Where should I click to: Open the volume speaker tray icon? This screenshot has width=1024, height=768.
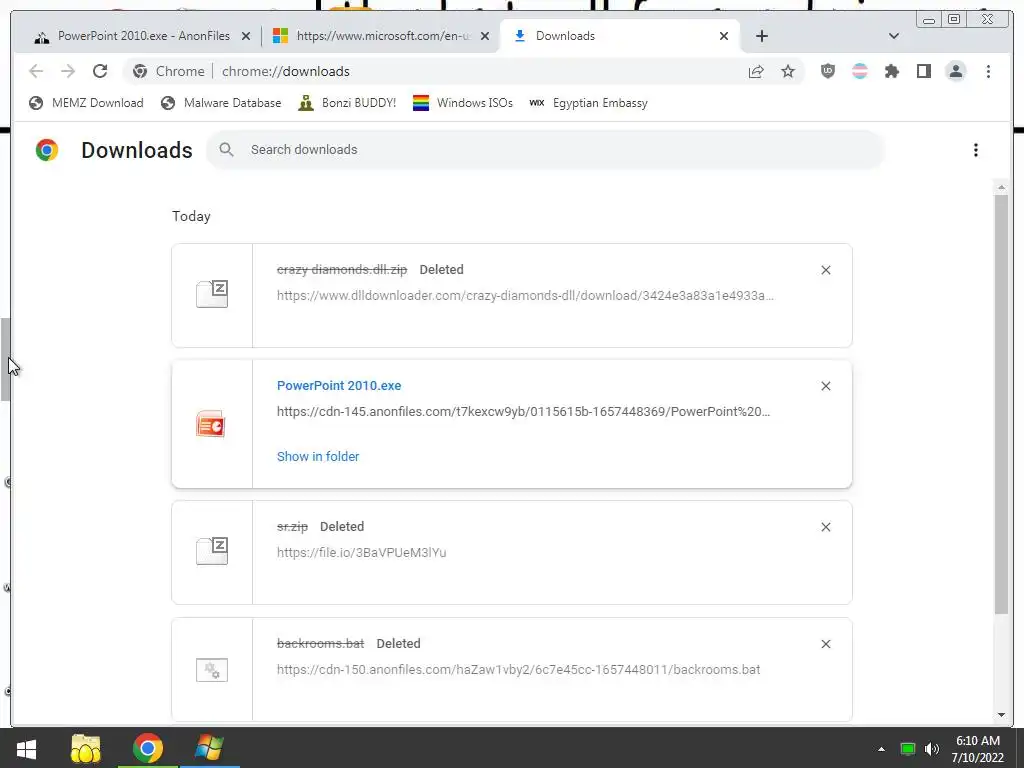point(932,749)
